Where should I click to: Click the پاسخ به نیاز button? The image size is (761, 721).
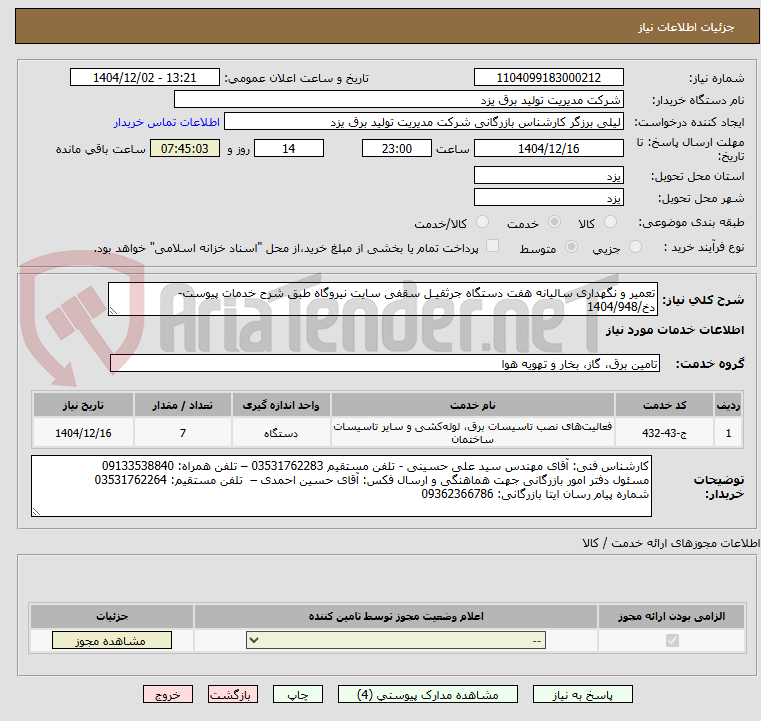tap(582, 694)
